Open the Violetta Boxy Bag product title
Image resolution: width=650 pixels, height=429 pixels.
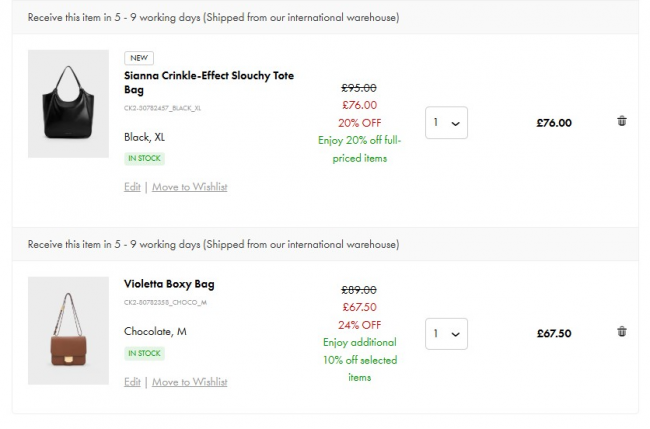pyautogui.click(x=169, y=284)
